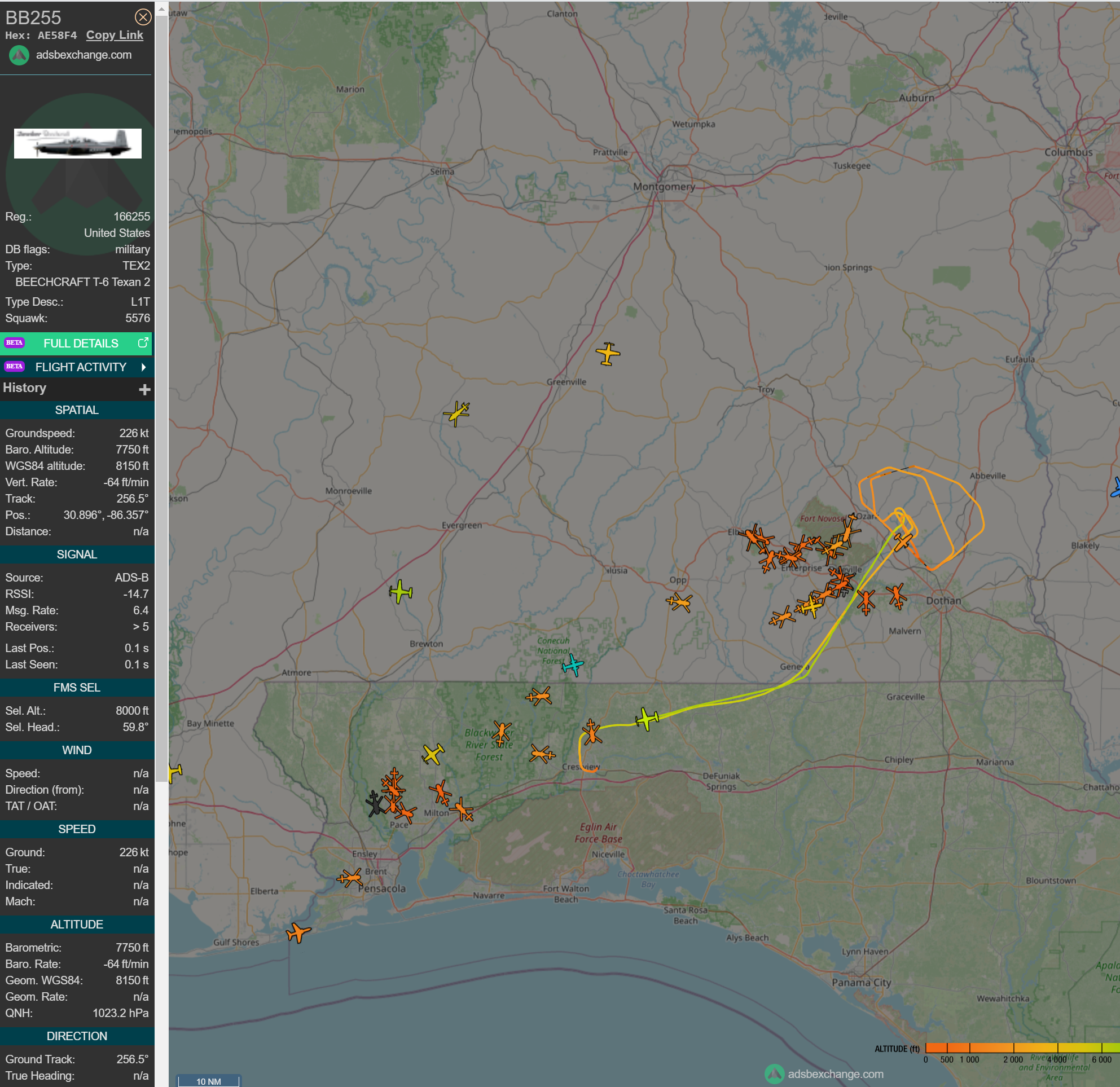1120x1087 pixels.
Task: Click the Sel. Head. value 59.8°
Action: 135,727
